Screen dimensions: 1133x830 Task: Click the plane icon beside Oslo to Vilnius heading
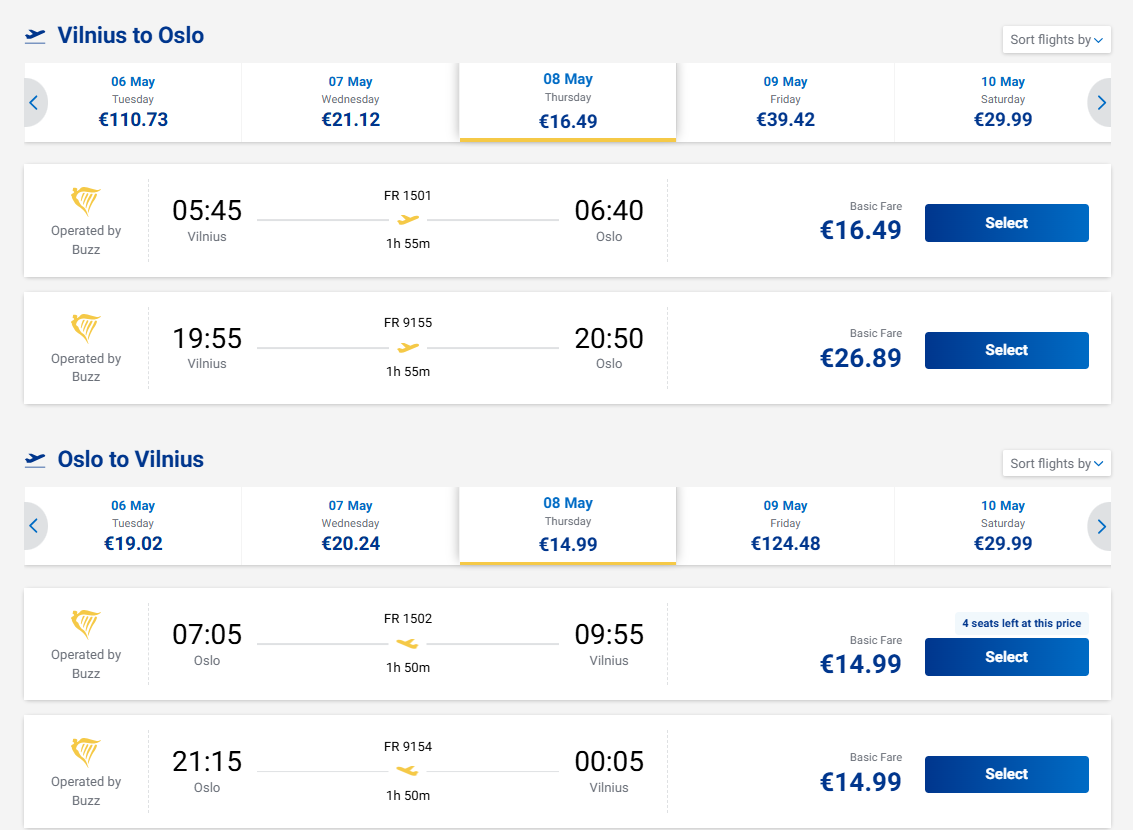click(x=35, y=459)
